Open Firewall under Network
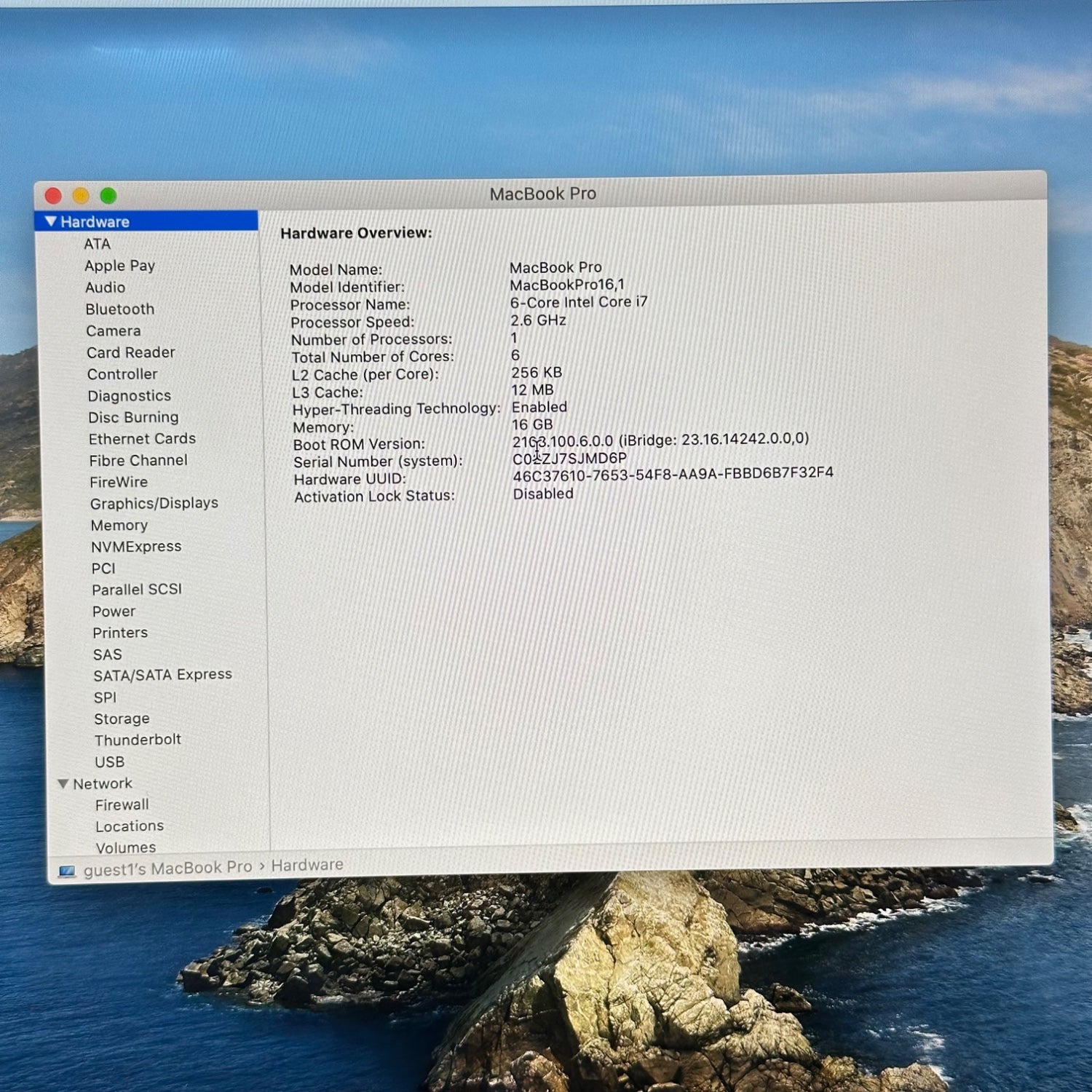The height and width of the screenshot is (1092, 1092). [x=122, y=805]
